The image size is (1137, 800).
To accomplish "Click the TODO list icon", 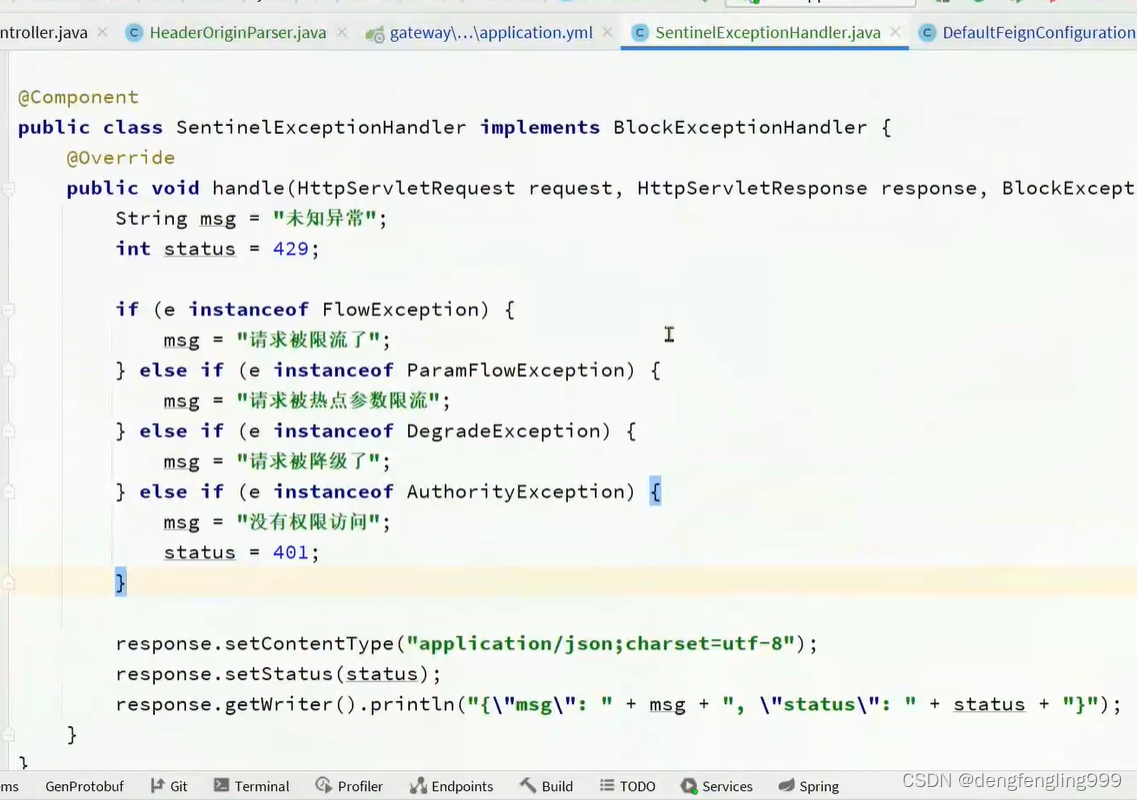I will coord(607,785).
